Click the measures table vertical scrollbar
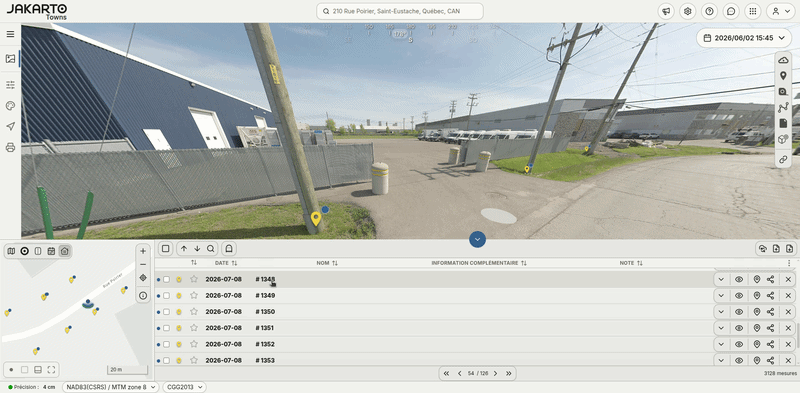This screenshot has width=800, height=393. [798, 336]
